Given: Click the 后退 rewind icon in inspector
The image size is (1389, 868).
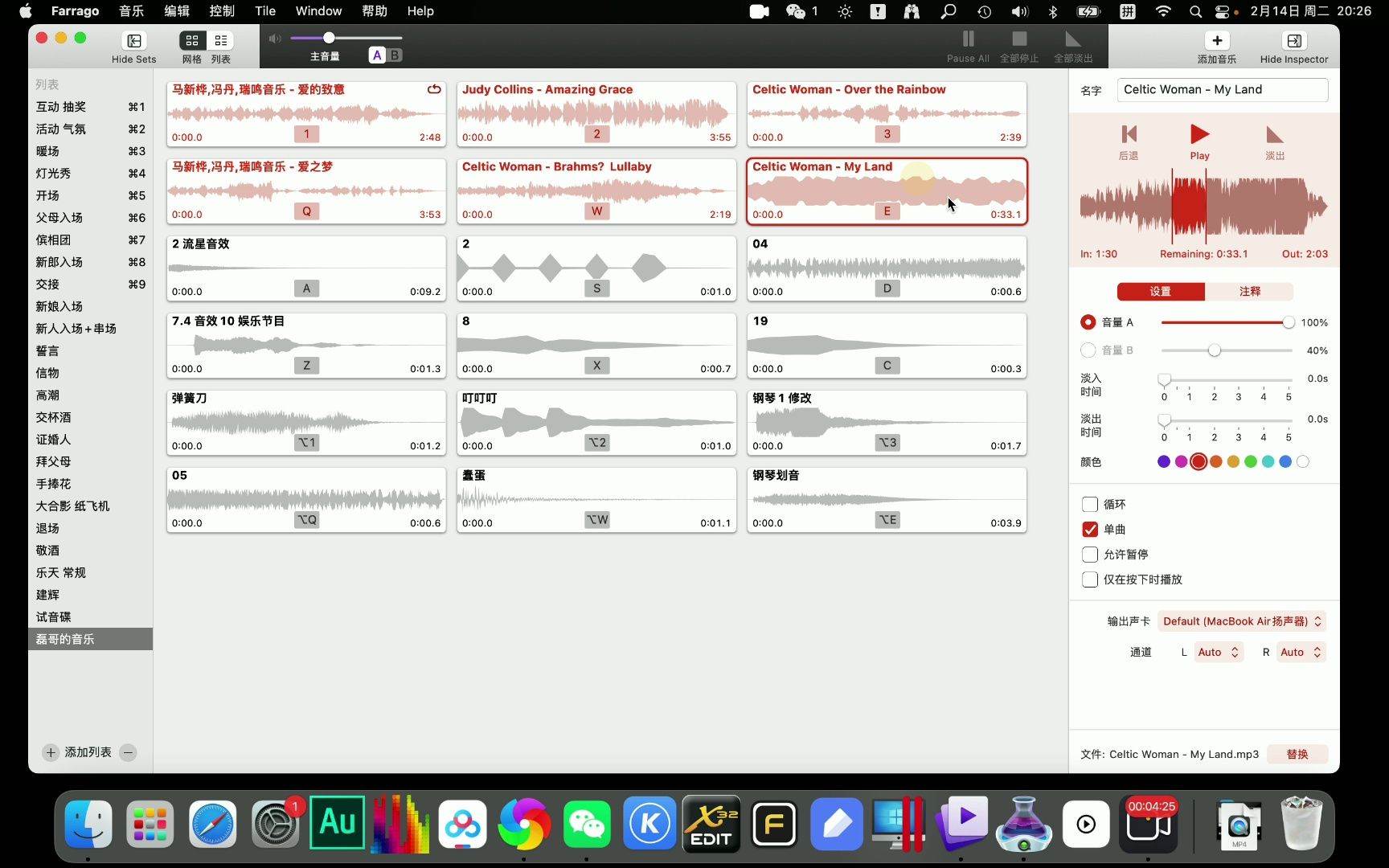Looking at the screenshot, I should (x=1128, y=134).
